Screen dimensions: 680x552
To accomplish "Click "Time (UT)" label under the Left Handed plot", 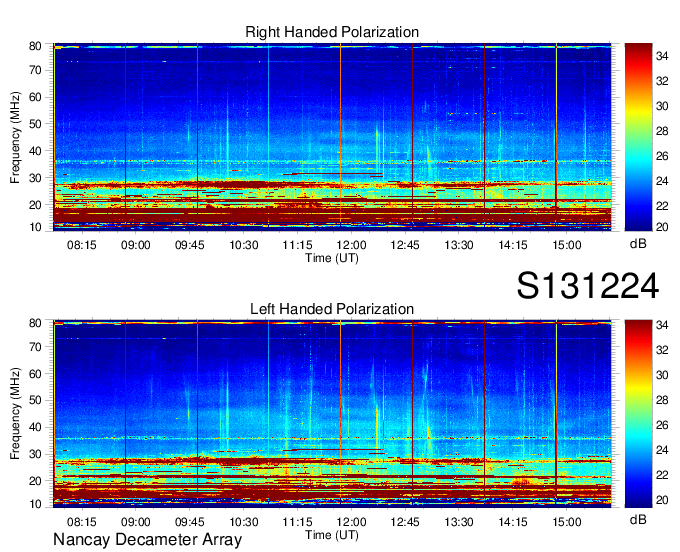I will click(332, 535).
